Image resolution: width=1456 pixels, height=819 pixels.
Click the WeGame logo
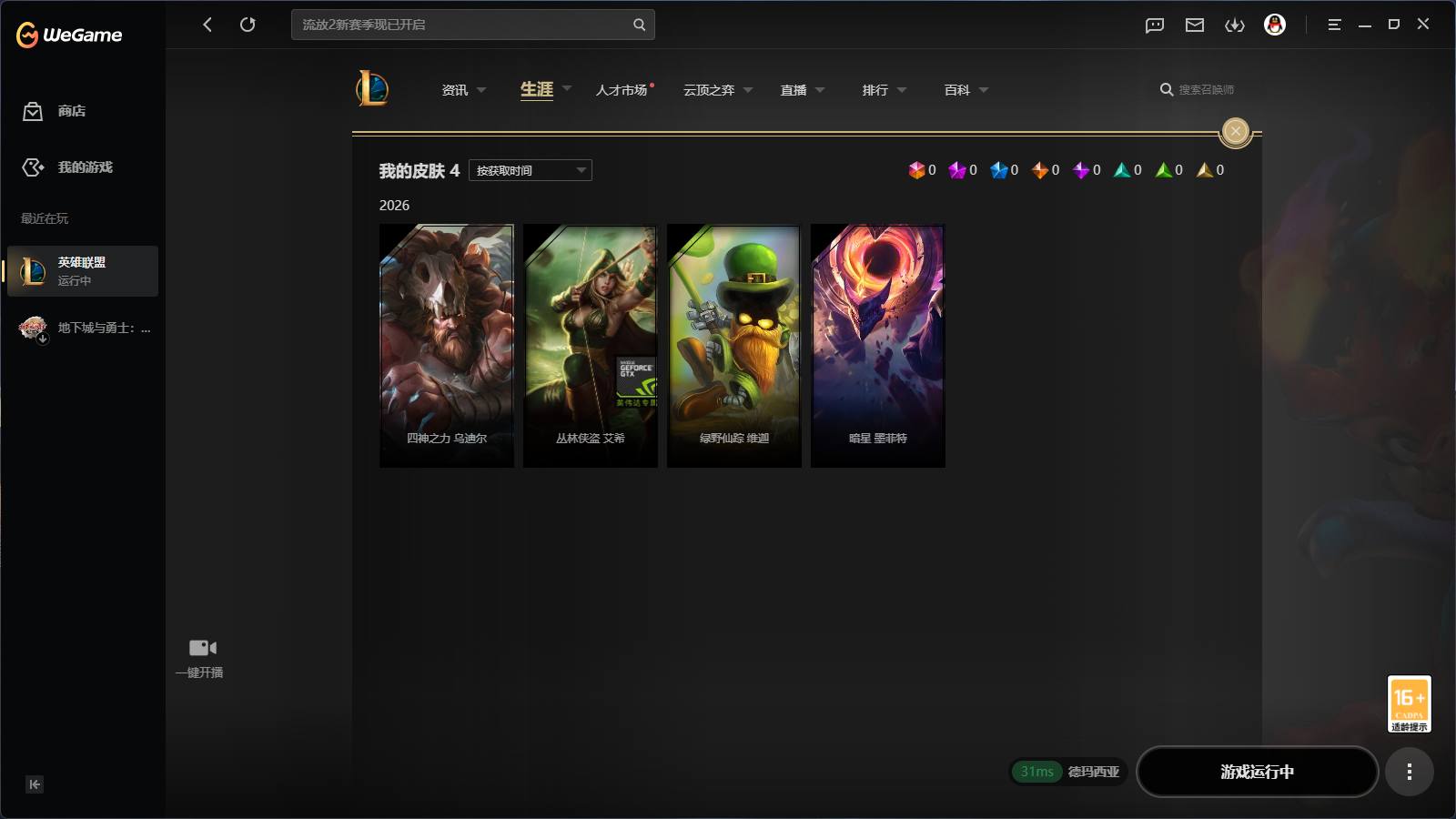(x=69, y=35)
